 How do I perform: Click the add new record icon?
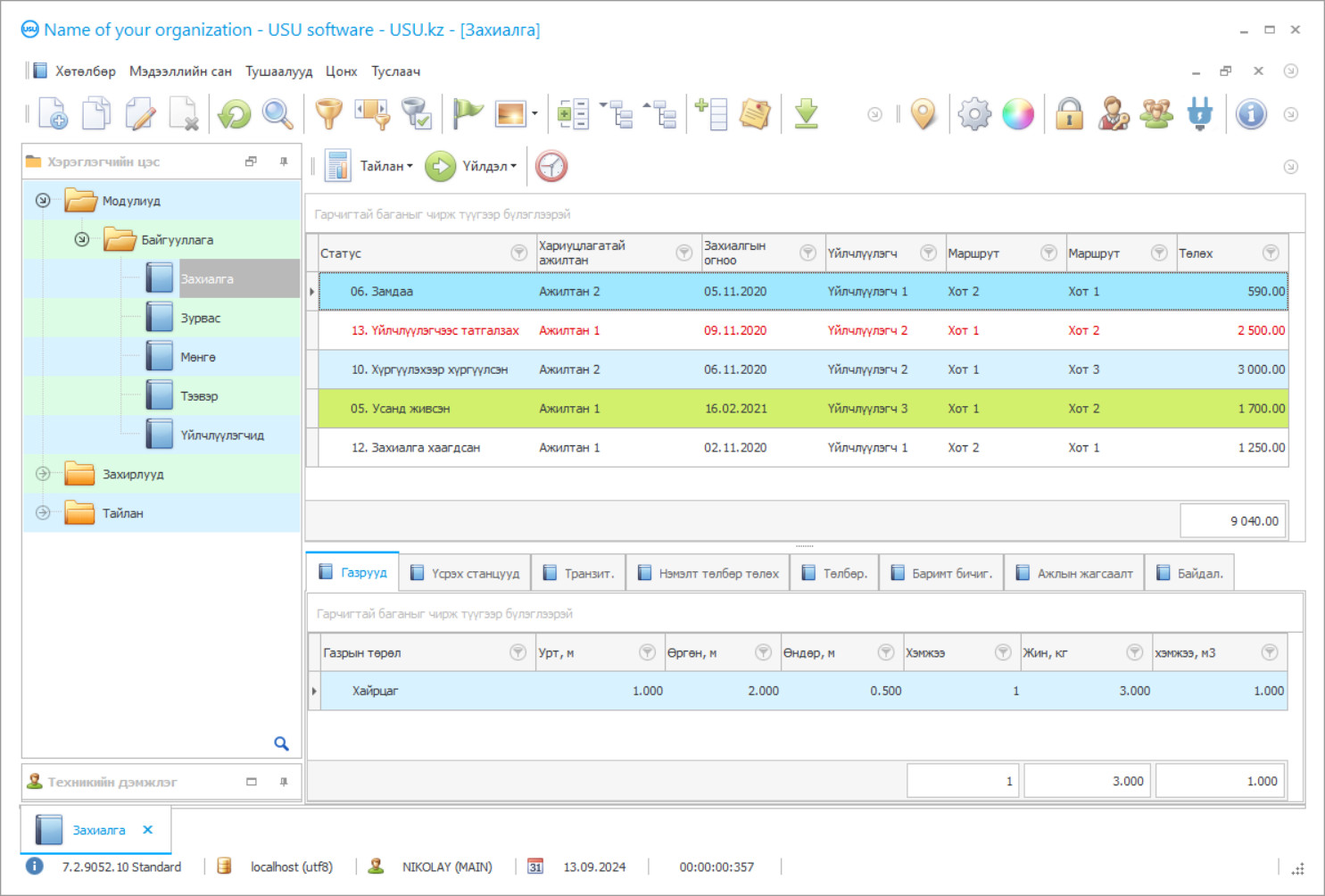click(53, 114)
